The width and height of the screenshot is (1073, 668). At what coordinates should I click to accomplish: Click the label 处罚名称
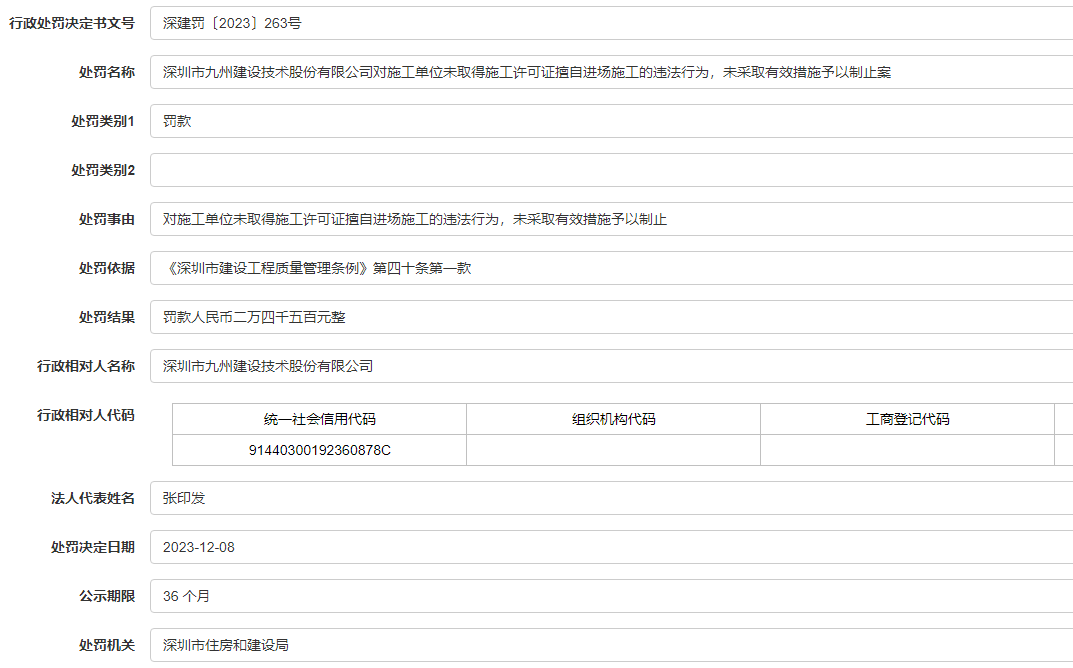107,72
